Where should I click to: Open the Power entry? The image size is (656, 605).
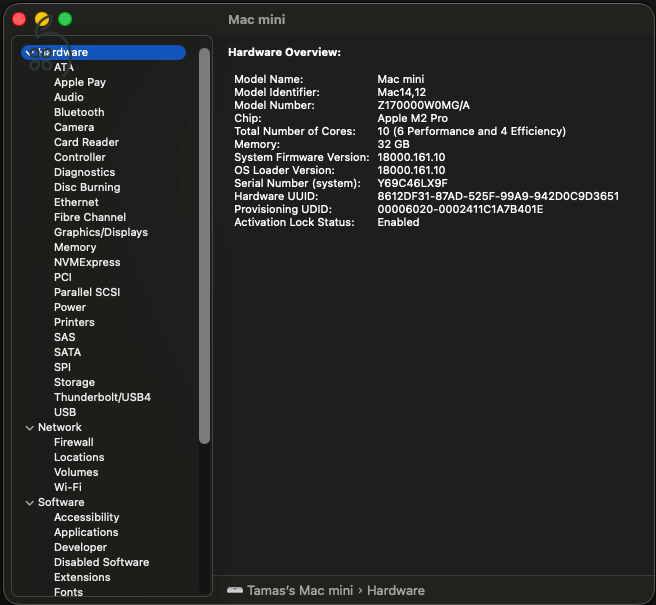pyautogui.click(x=70, y=308)
